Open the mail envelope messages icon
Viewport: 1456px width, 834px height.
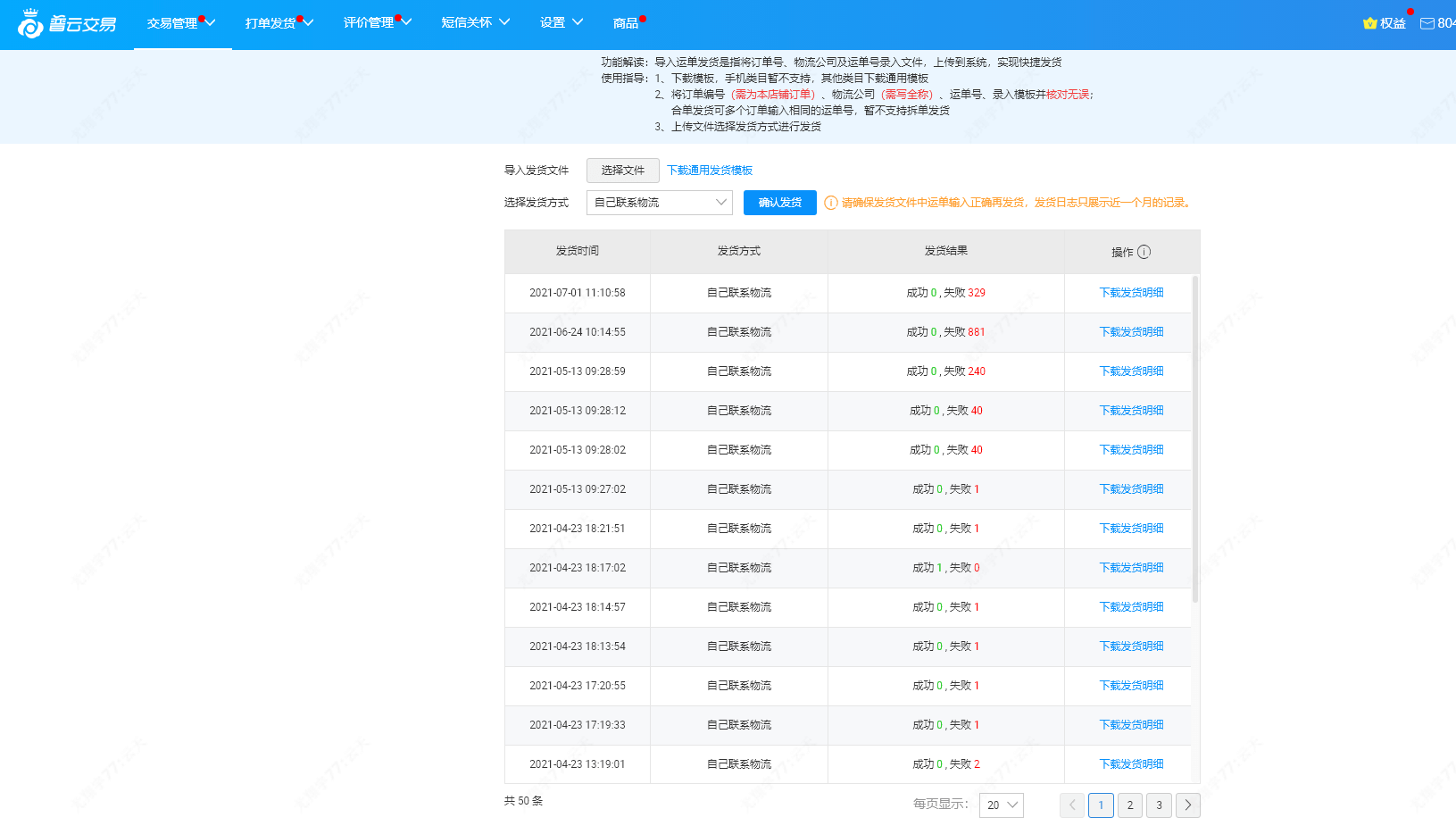[x=1427, y=23]
